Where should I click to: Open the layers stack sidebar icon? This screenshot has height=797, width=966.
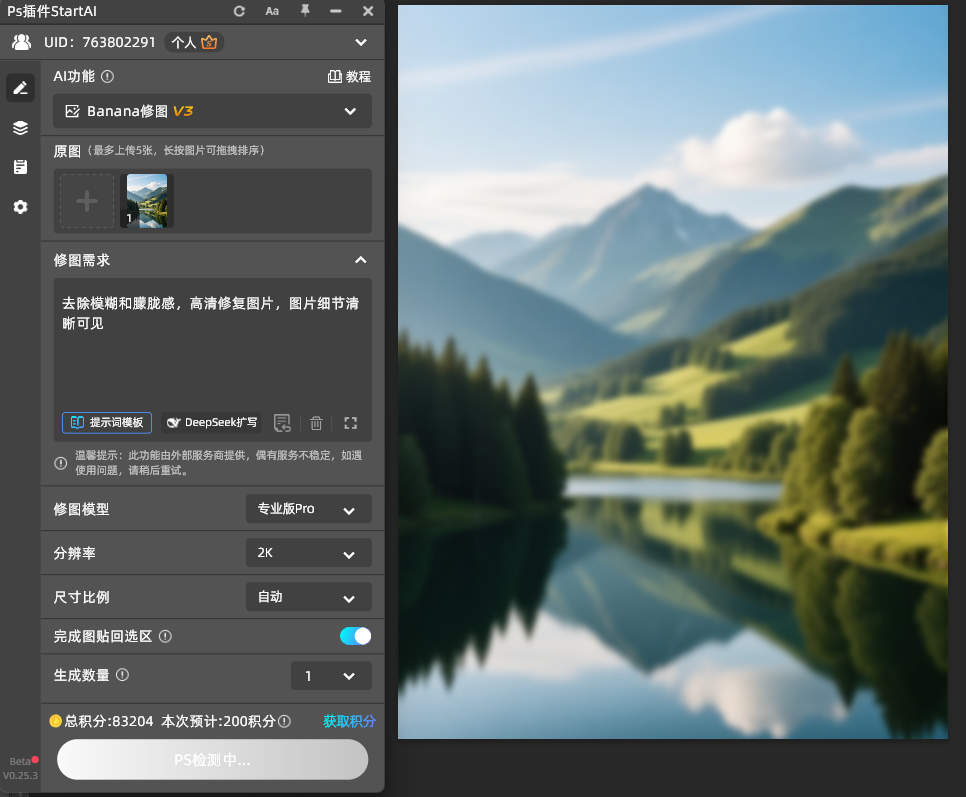click(20, 127)
